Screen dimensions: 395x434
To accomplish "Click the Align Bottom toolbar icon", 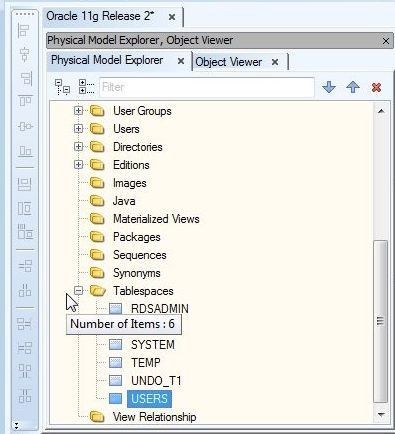I will pos(25,151).
